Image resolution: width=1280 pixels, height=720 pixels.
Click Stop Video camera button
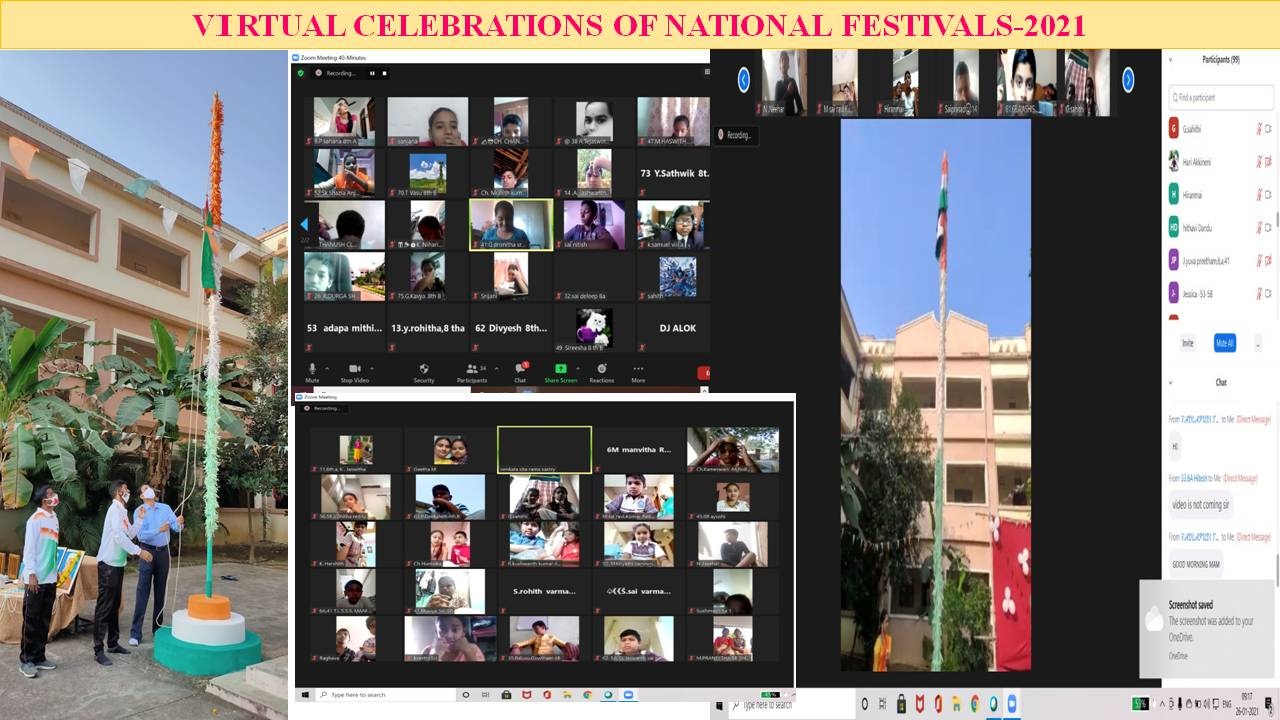click(x=354, y=369)
